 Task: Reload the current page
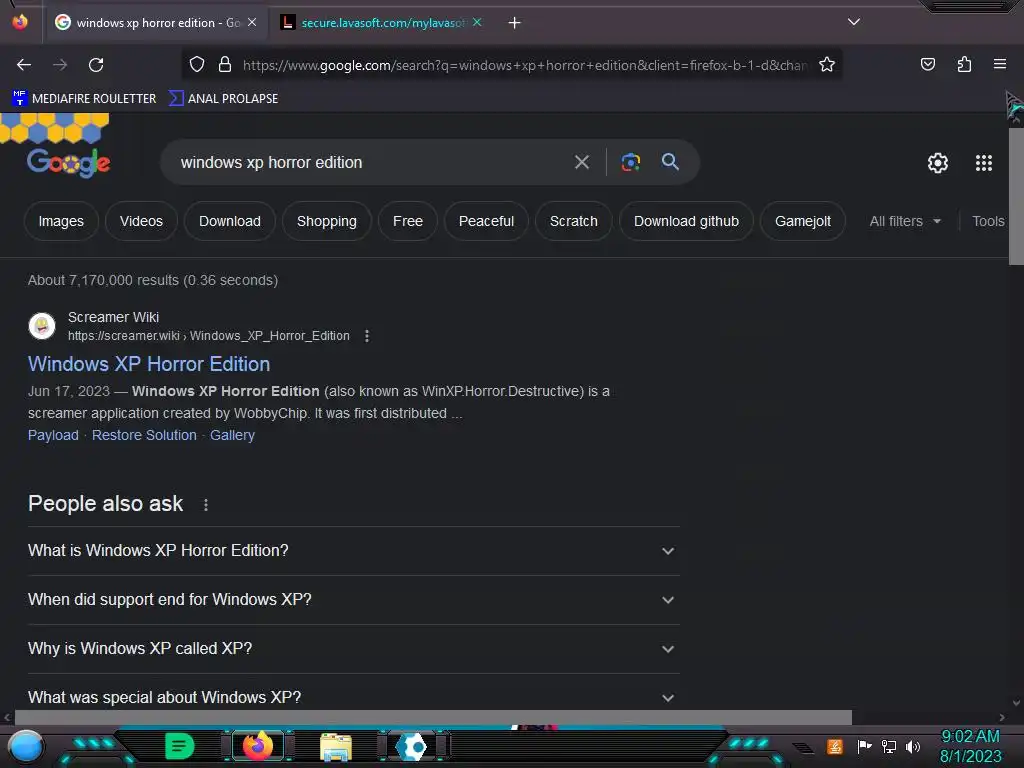pos(97,65)
